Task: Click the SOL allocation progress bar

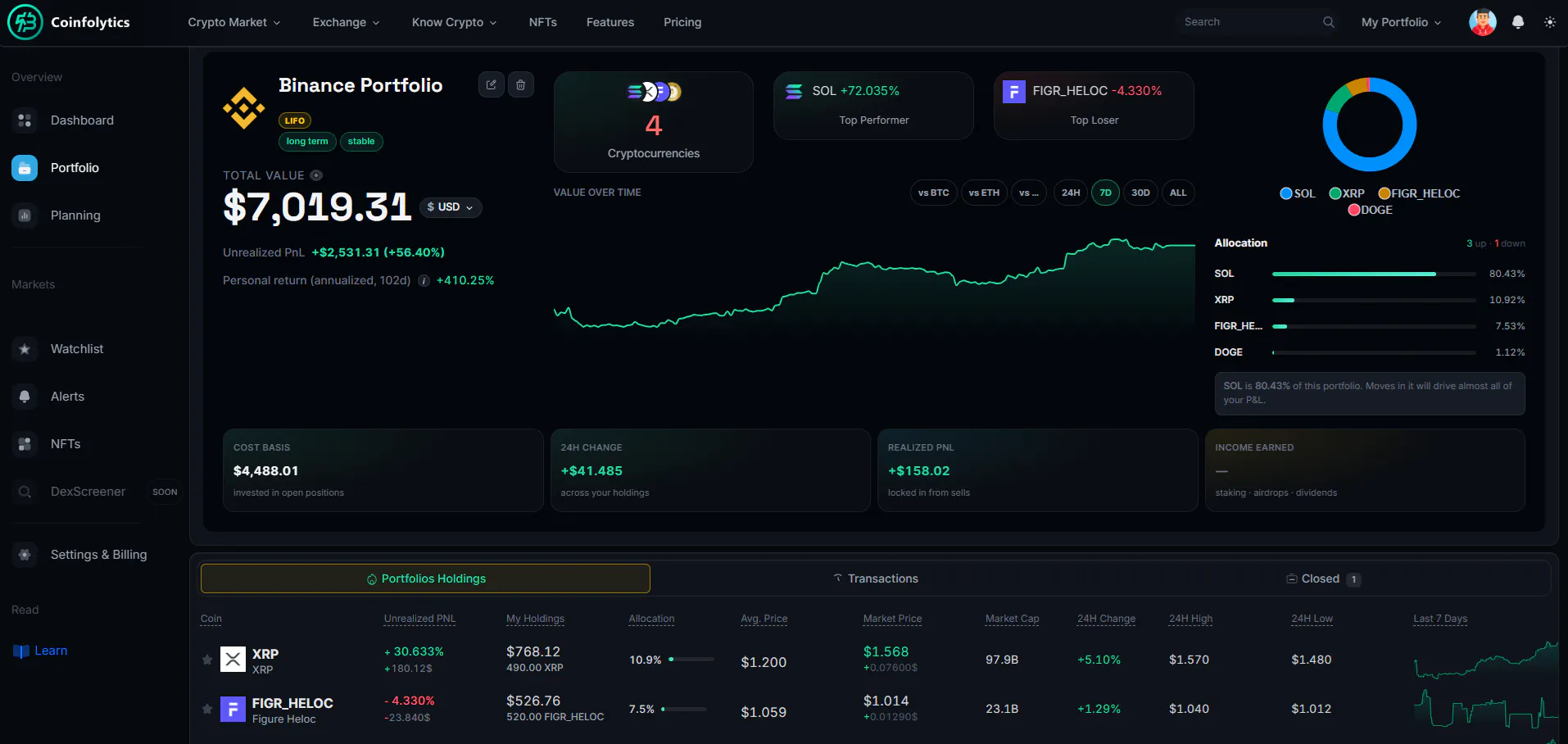Action: [1374, 274]
